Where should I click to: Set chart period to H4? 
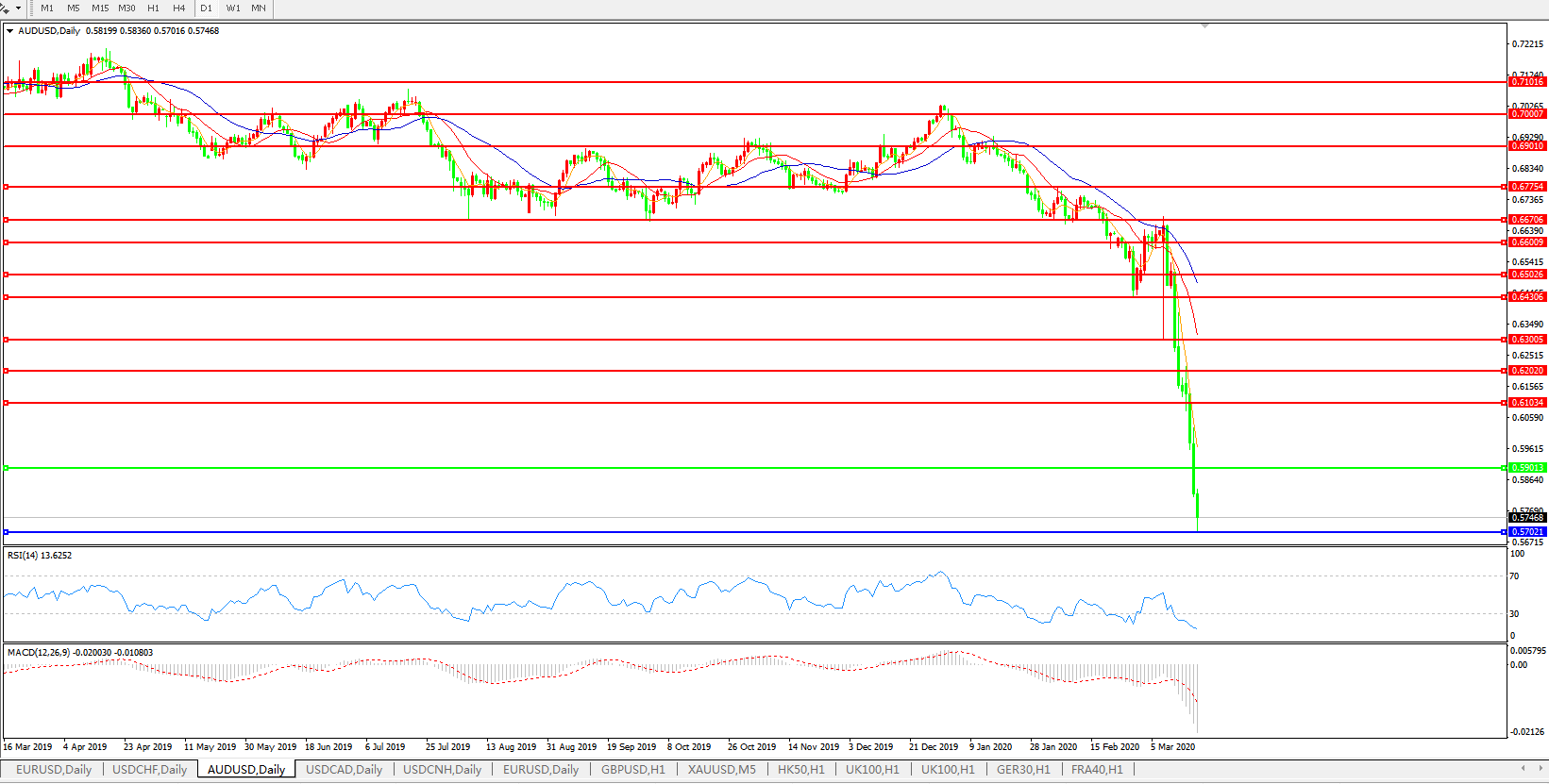tap(178, 8)
